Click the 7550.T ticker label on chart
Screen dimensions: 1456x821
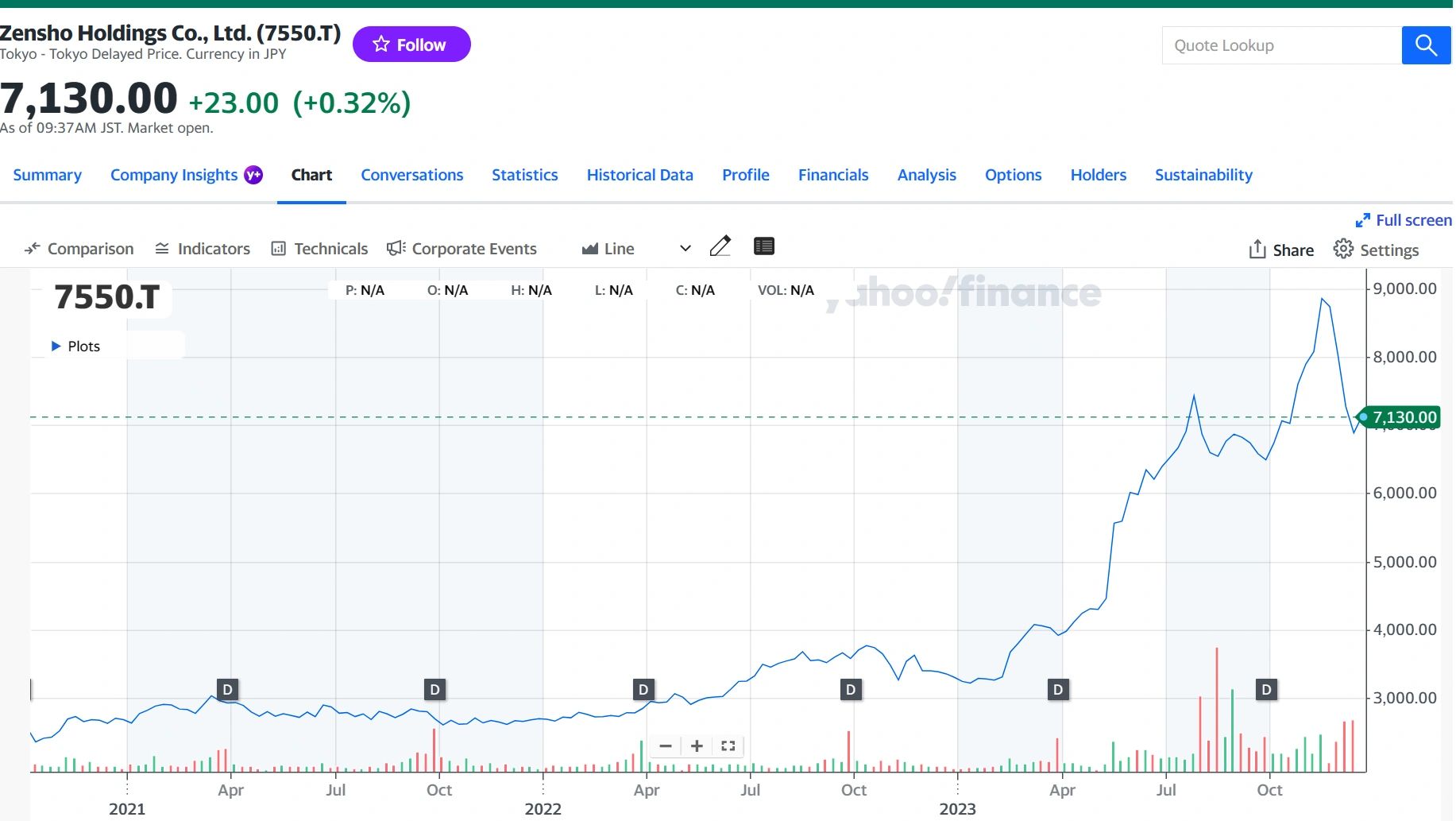(107, 296)
